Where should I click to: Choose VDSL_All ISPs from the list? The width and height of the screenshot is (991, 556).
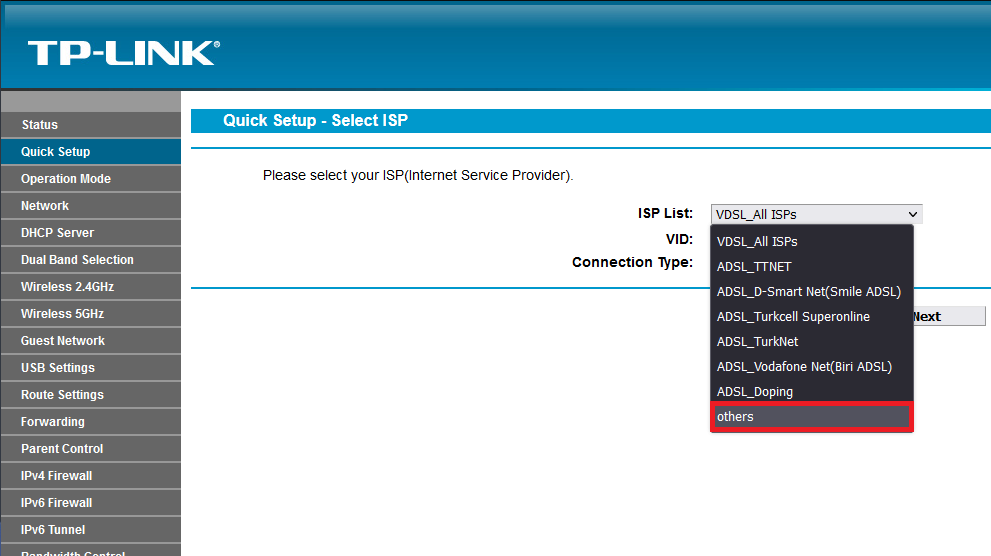pyautogui.click(x=812, y=241)
